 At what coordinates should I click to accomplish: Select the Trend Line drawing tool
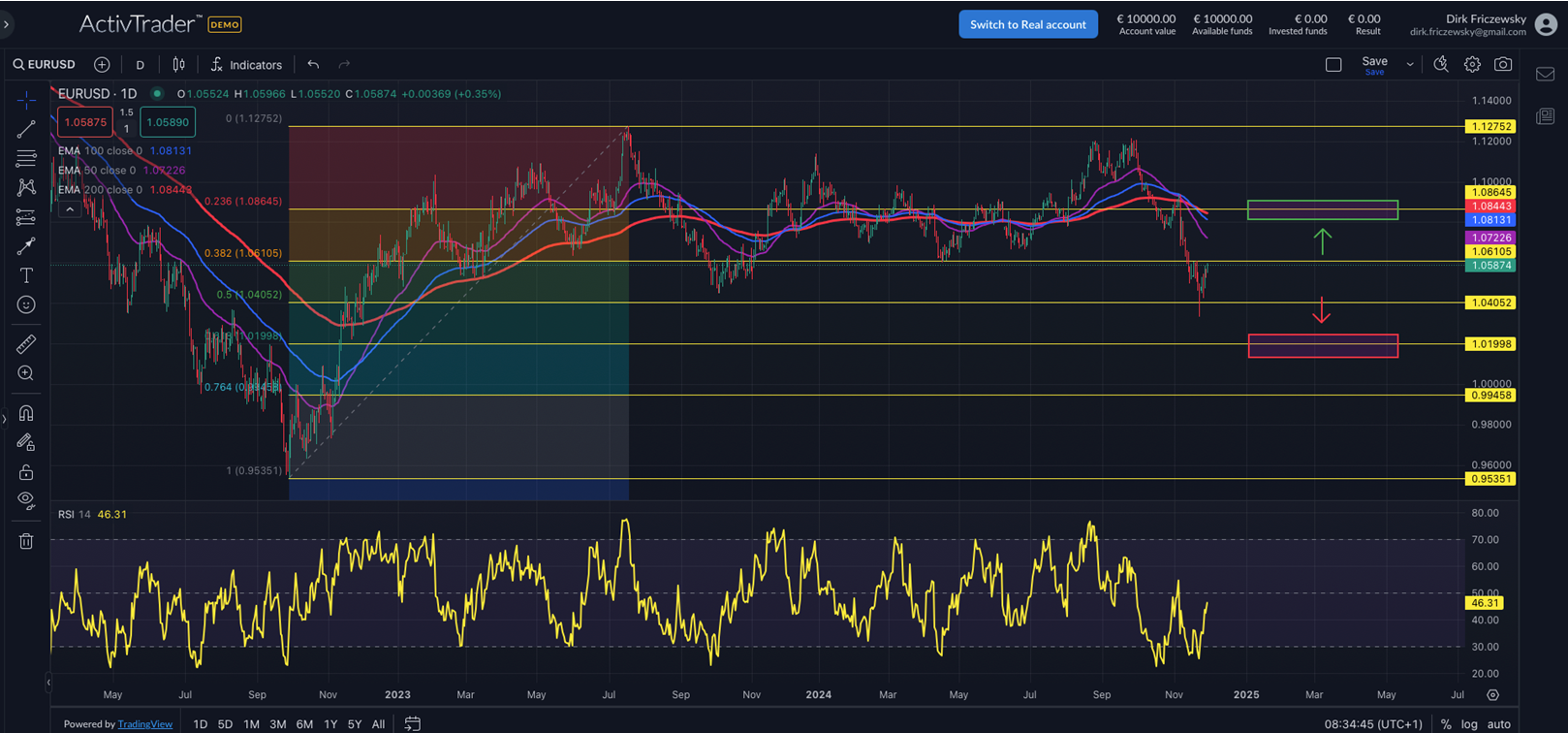pos(26,129)
